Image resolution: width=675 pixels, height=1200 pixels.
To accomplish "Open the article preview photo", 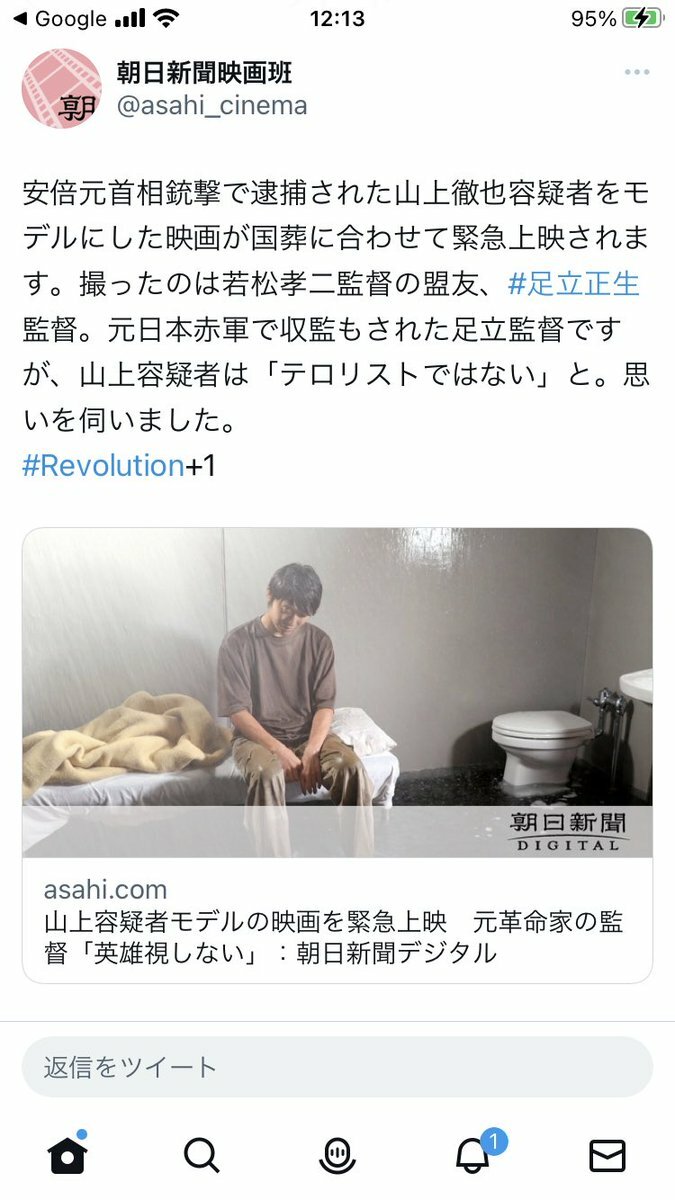I will (x=337, y=693).
